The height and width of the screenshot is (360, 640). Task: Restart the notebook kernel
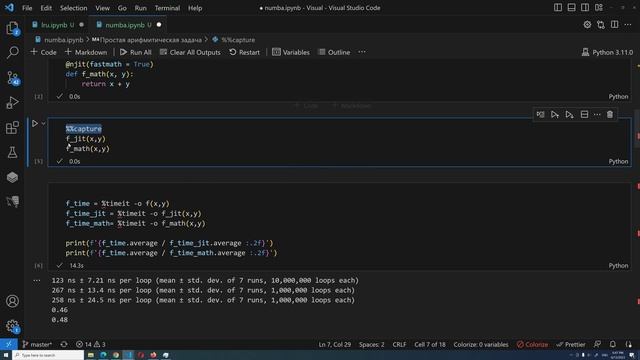click(244, 52)
